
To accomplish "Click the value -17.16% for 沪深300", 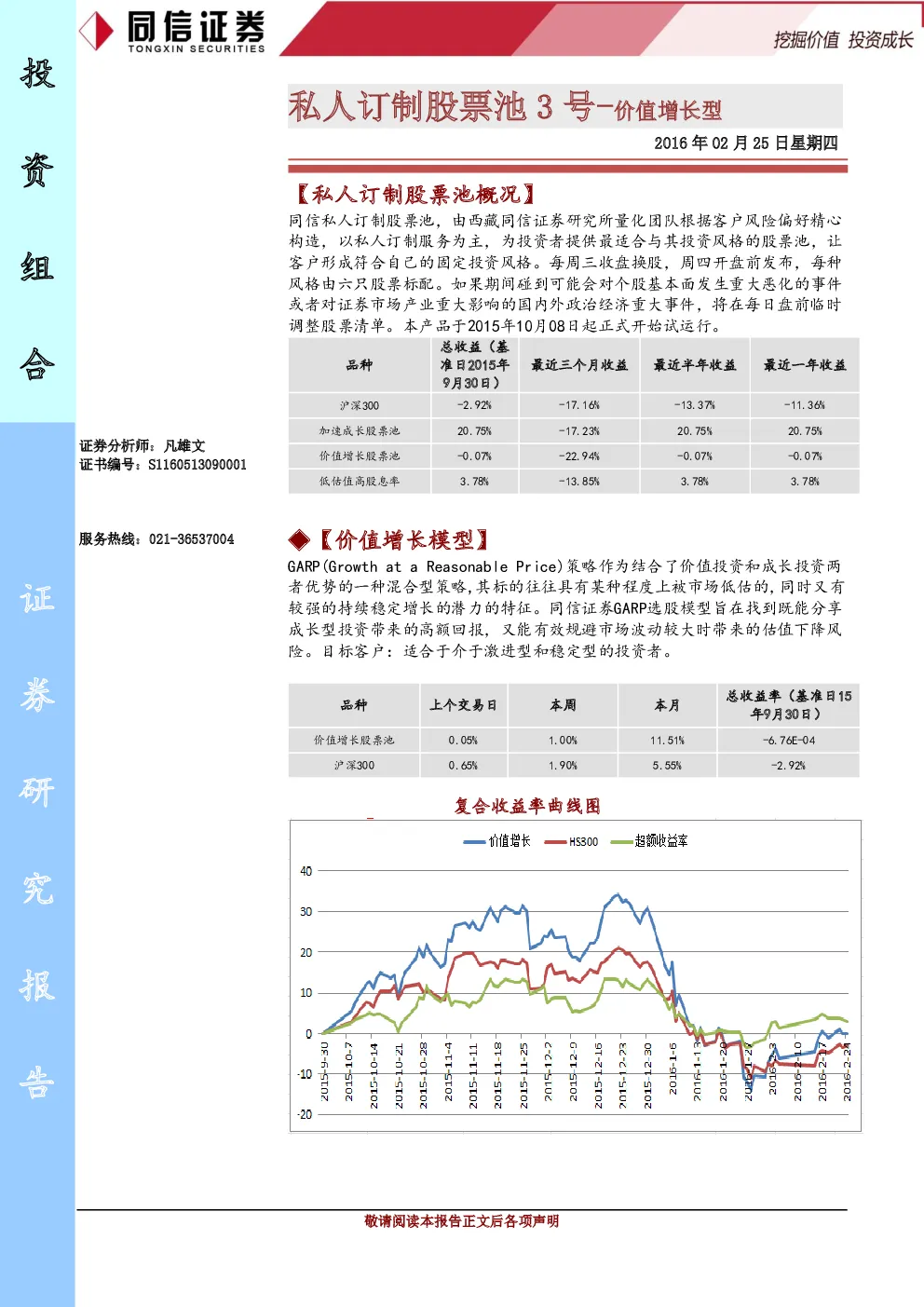I will click(x=579, y=405).
